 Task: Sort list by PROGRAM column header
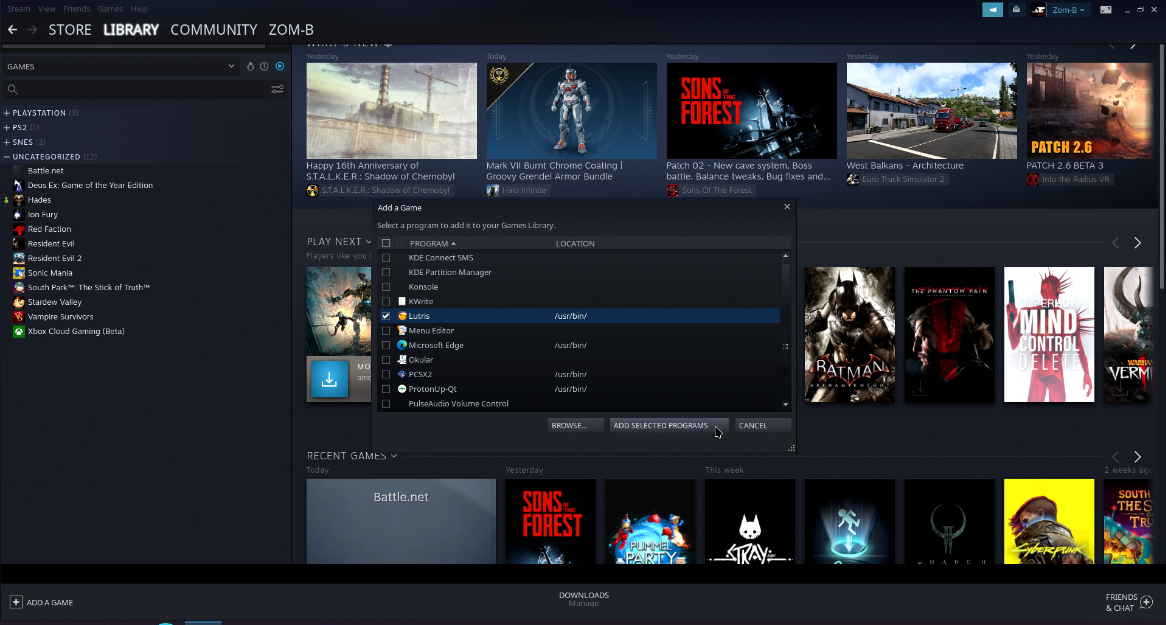click(432, 243)
